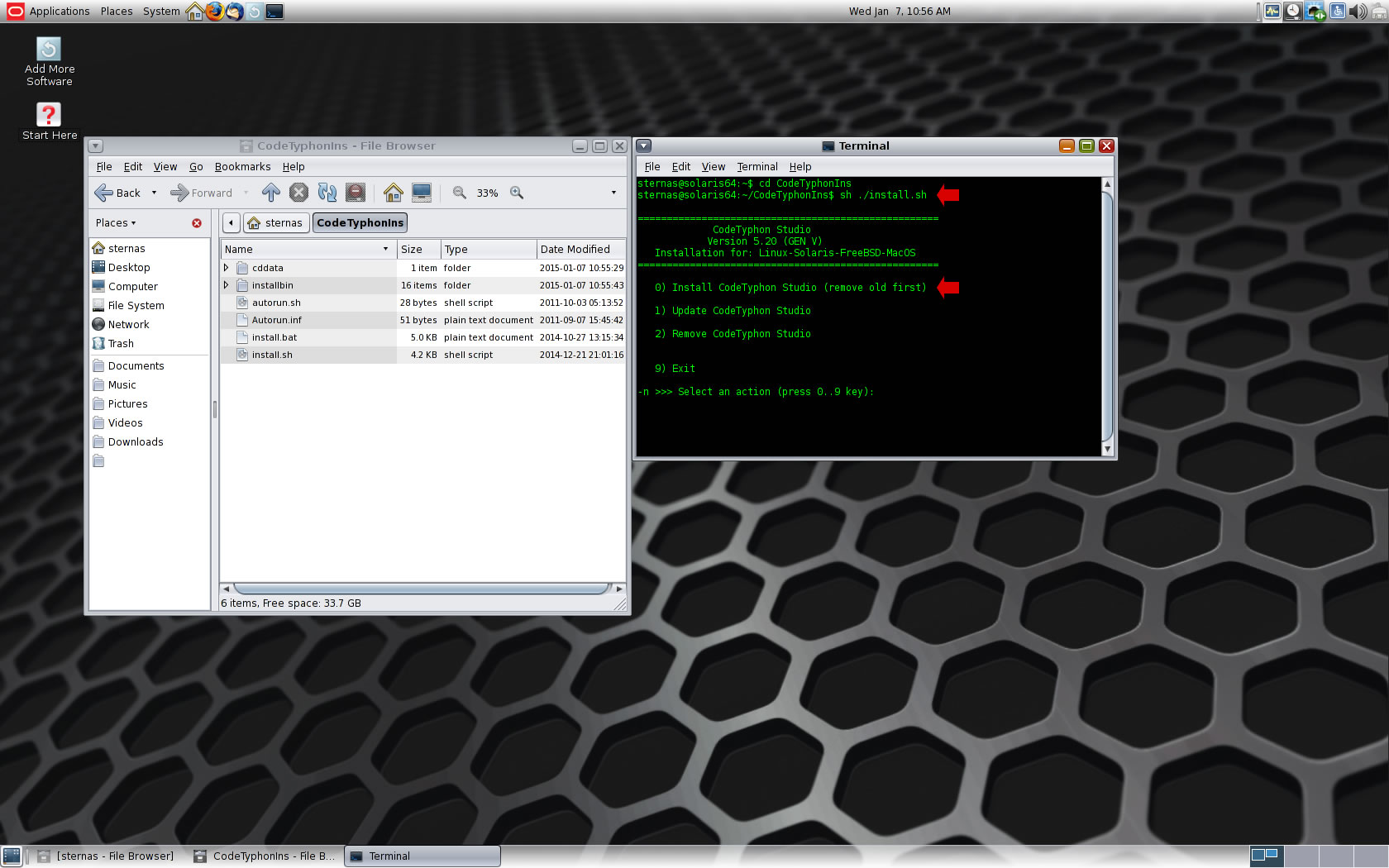Image resolution: width=1389 pixels, height=868 pixels.
Task: Click the Terminal vertical scrollbar down arrow
Action: click(1108, 450)
